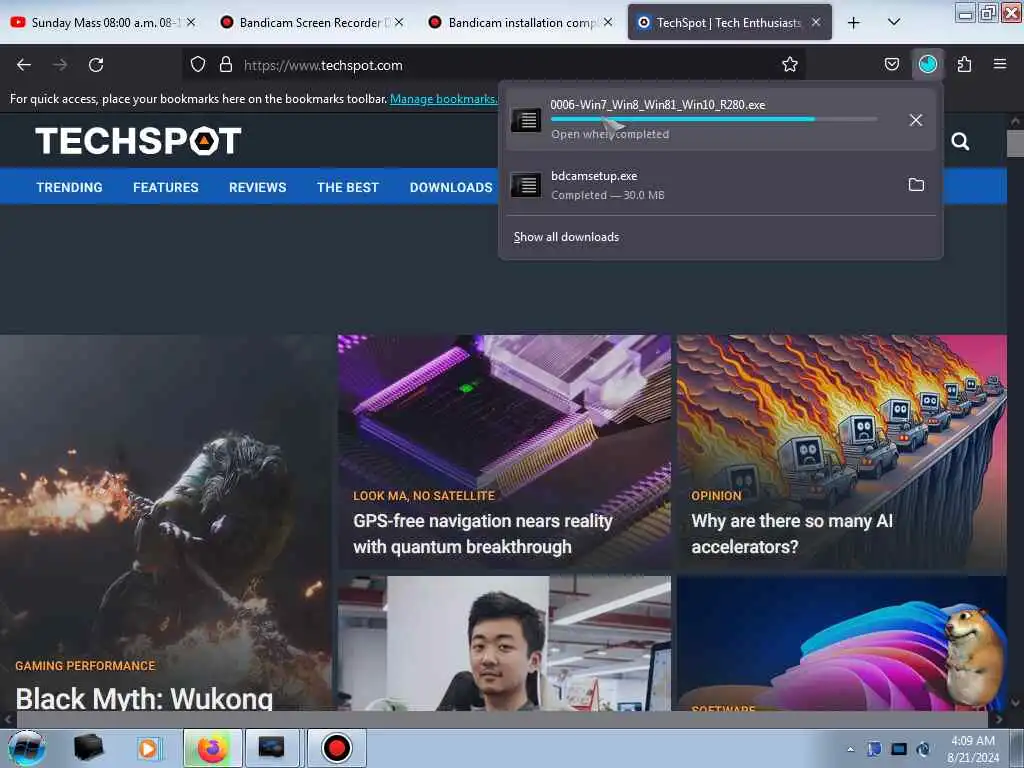This screenshot has width=1024, height=768.
Task: Click the vertical page scrollbar thumb
Action: point(1015,143)
